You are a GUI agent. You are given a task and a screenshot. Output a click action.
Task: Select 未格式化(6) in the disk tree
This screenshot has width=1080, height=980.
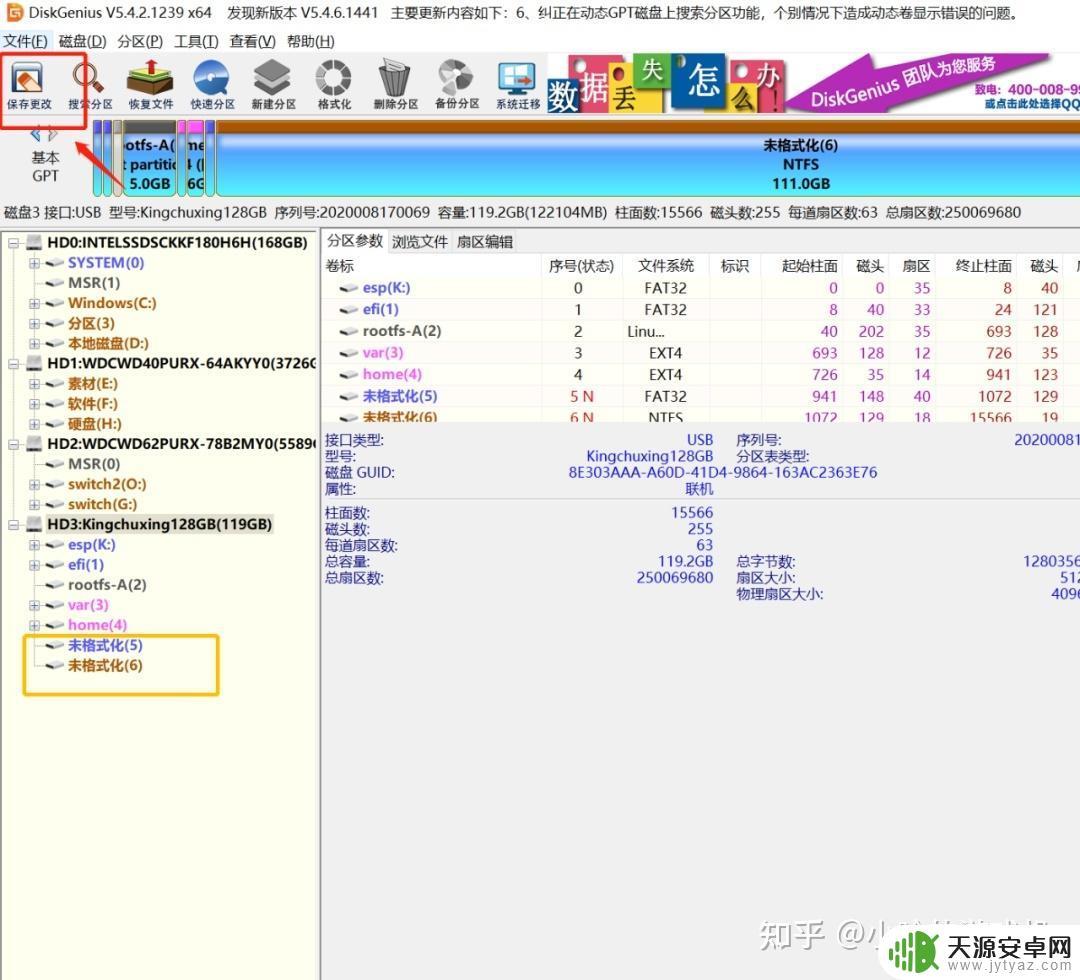pyautogui.click(x=105, y=665)
